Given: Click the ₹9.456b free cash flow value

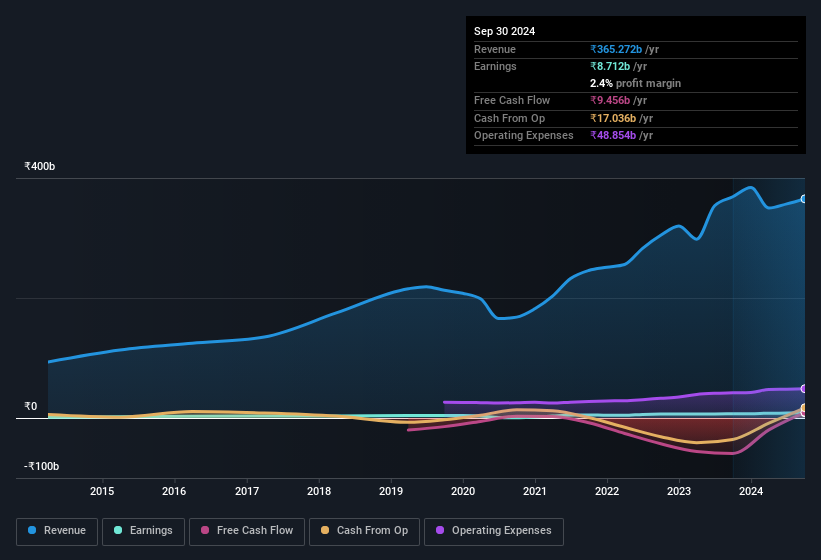Looking at the screenshot, I should pos(610,100).
